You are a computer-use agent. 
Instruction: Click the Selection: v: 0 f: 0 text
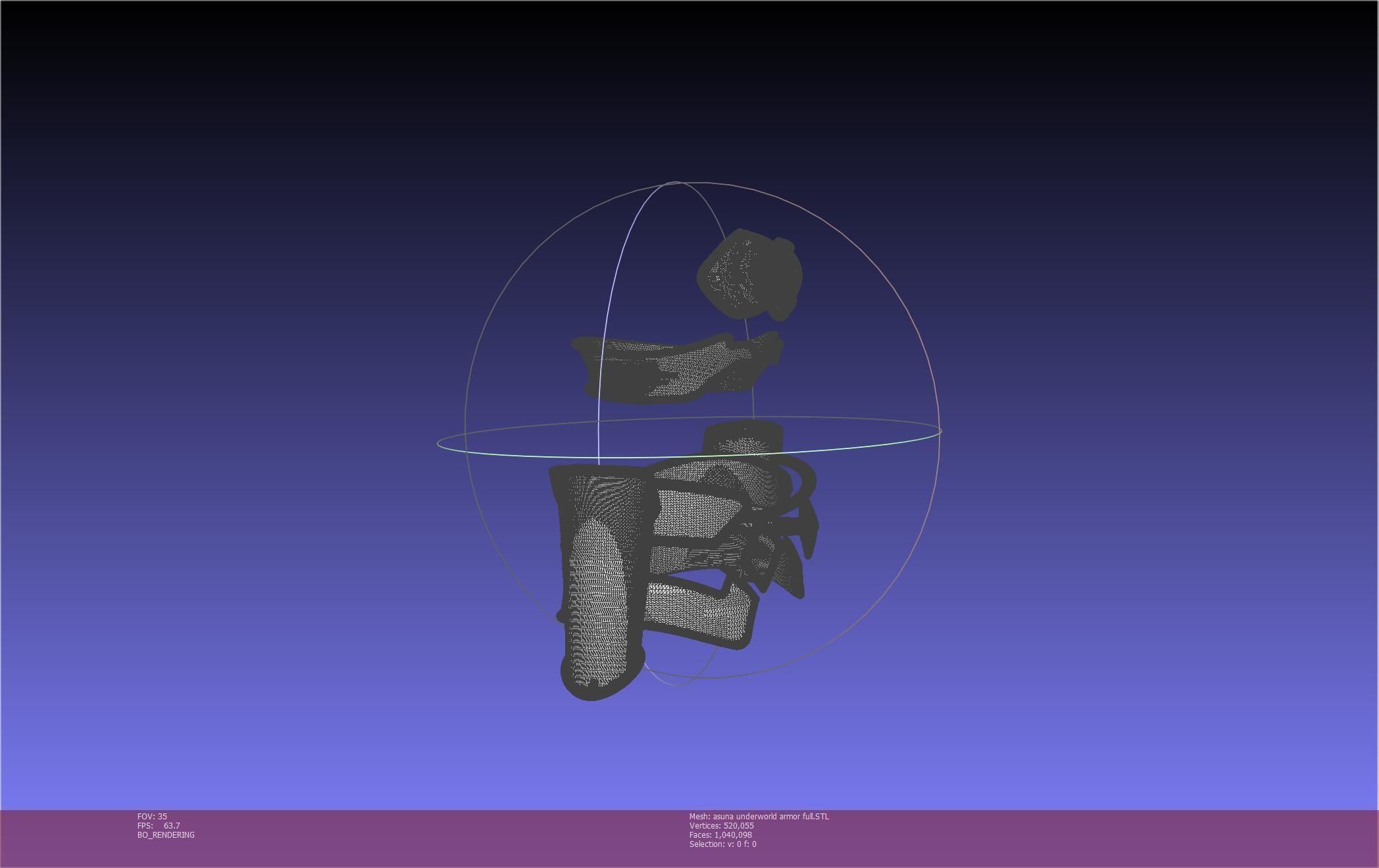[x=722, y=844]
